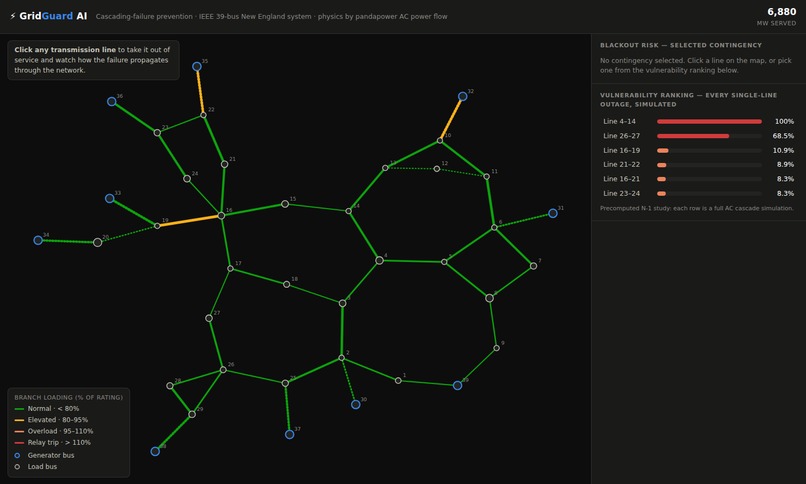Pick Line 4-14 in the vulnerability ranking
Screen dimensions: 806x484
click(x=698, y=121)
